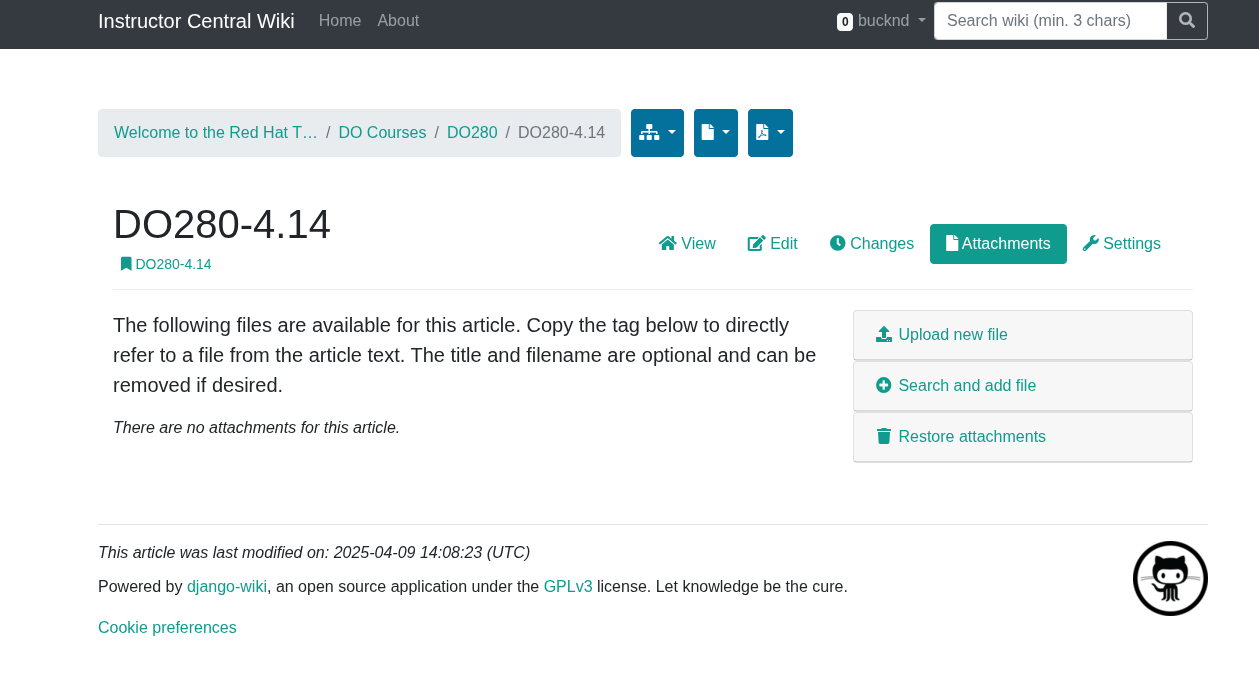Go to Home in navbar
The height and width of the screenshot is (686, 1259).
340,21
